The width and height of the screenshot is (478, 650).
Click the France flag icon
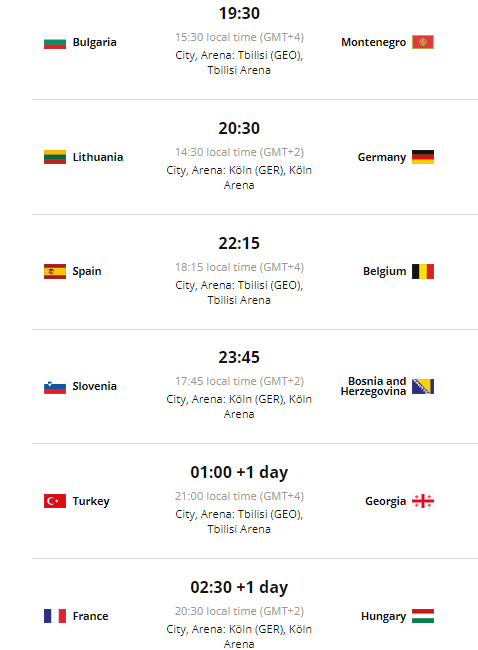tap(55, 616)
